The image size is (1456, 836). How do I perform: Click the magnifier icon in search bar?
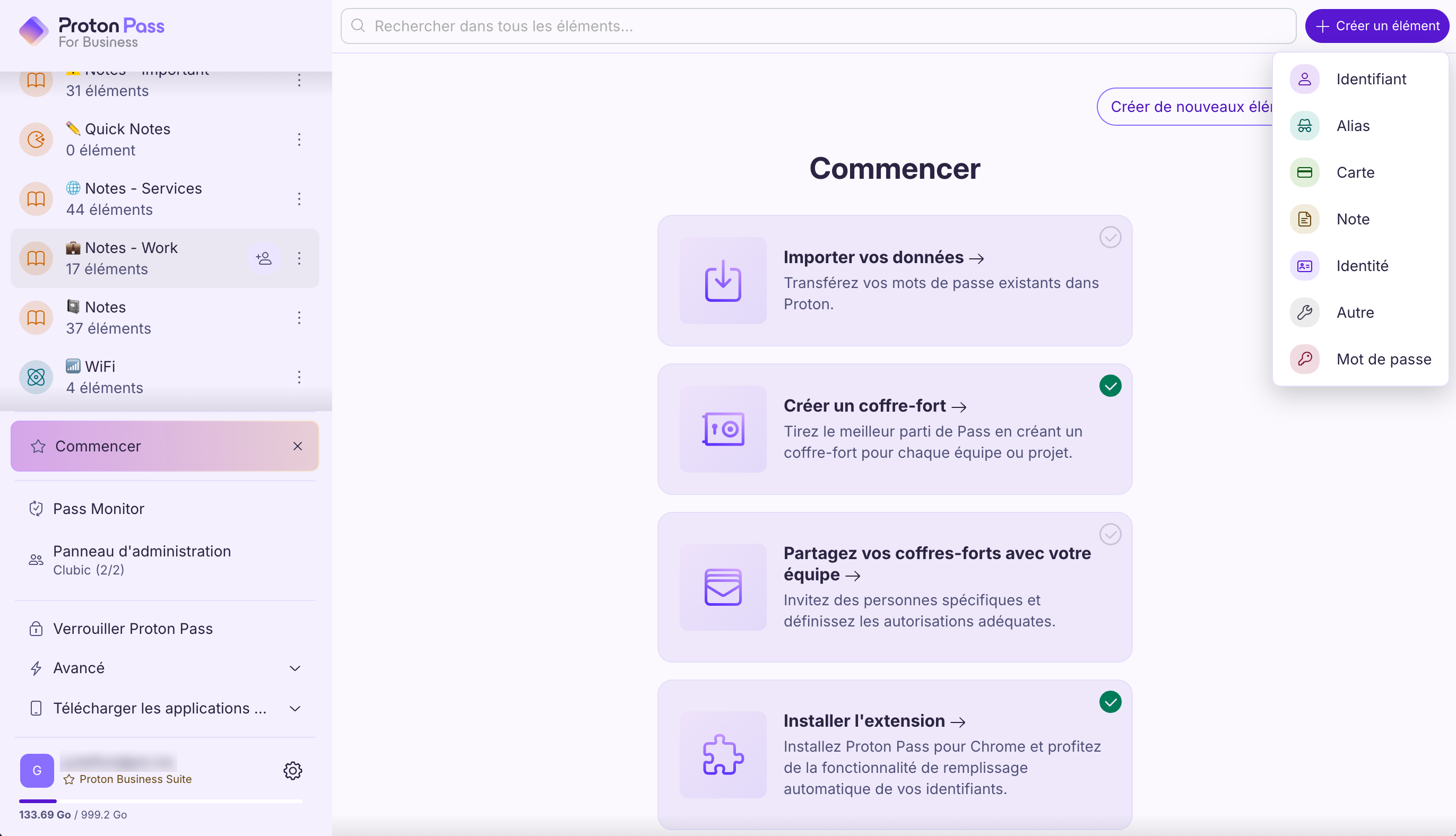[x=358, y=26]
